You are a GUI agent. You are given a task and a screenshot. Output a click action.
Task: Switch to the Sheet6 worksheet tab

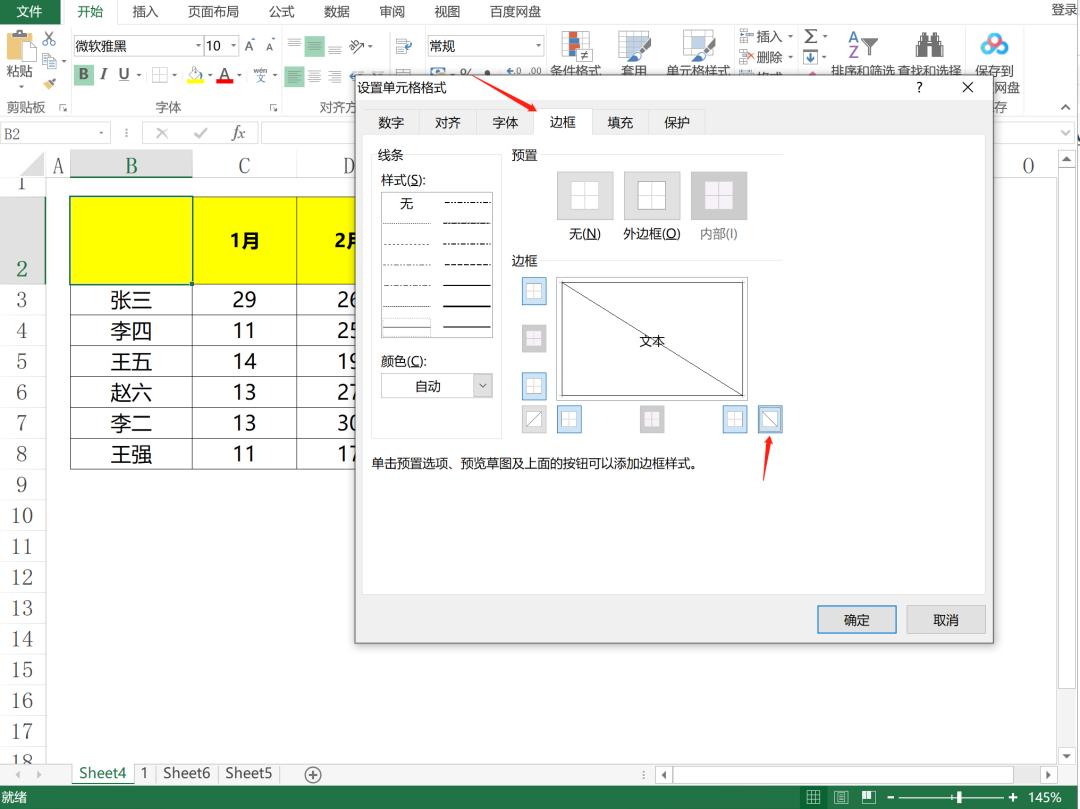click(x=186, y=773)
